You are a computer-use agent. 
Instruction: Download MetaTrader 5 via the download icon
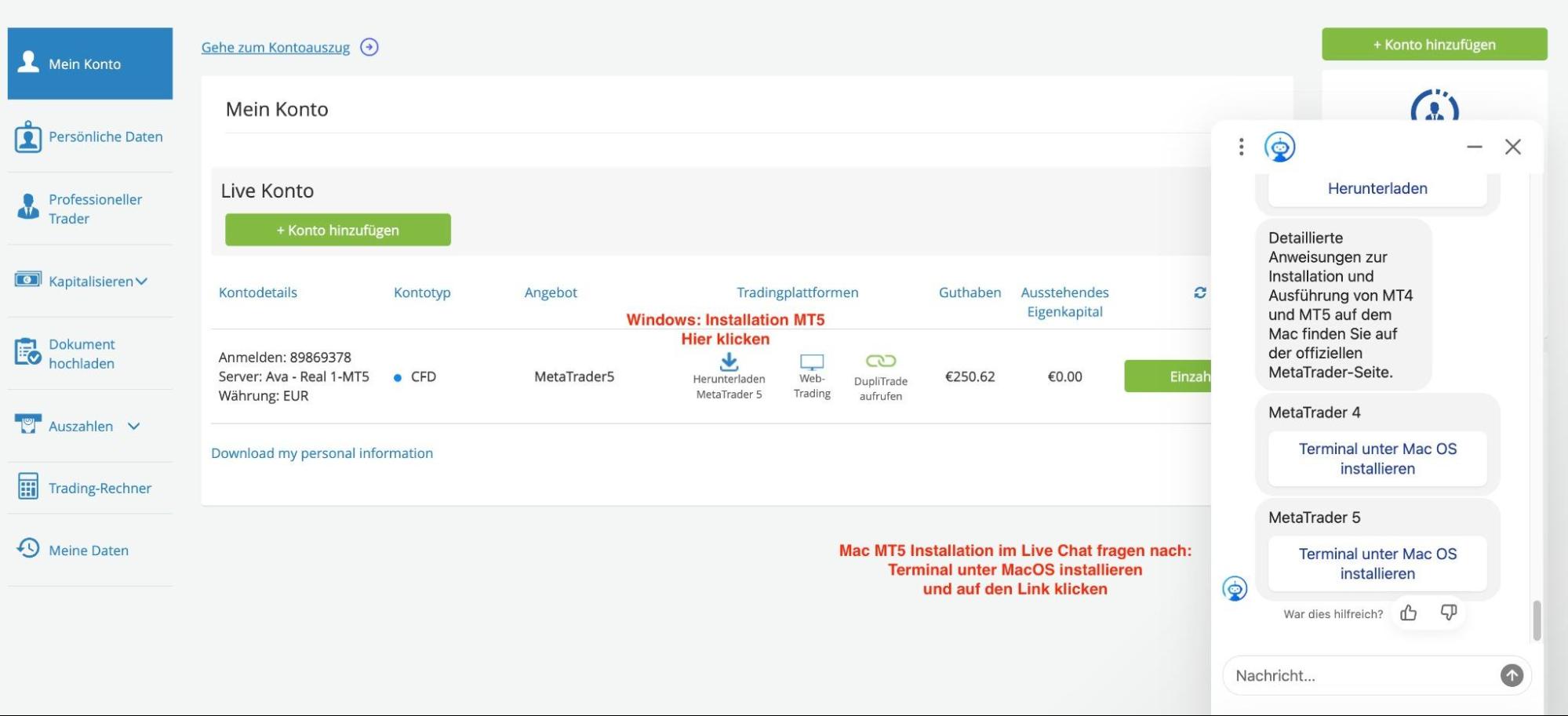pos(729,362)
